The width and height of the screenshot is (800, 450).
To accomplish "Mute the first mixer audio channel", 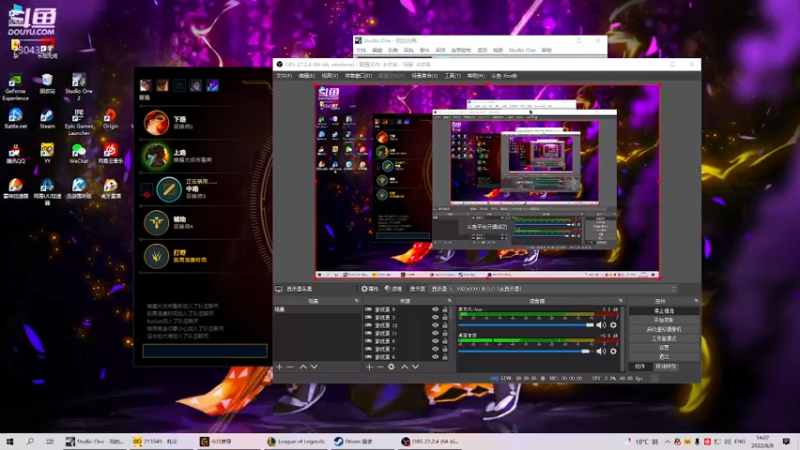I will tap(602, 325).
